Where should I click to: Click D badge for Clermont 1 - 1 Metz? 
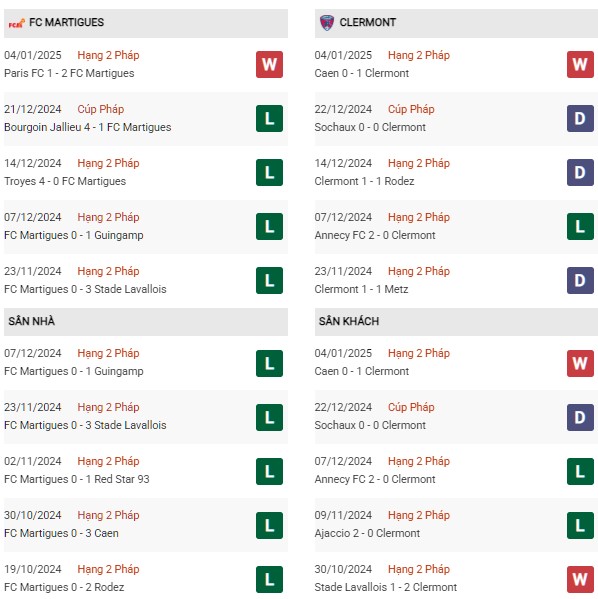point(580,280)
